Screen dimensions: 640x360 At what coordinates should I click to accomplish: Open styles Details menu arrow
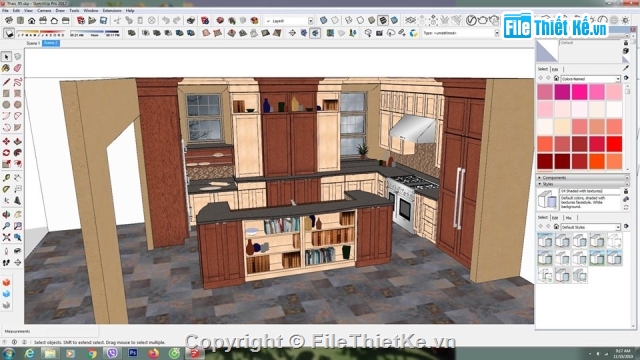[x=626, y=226]
